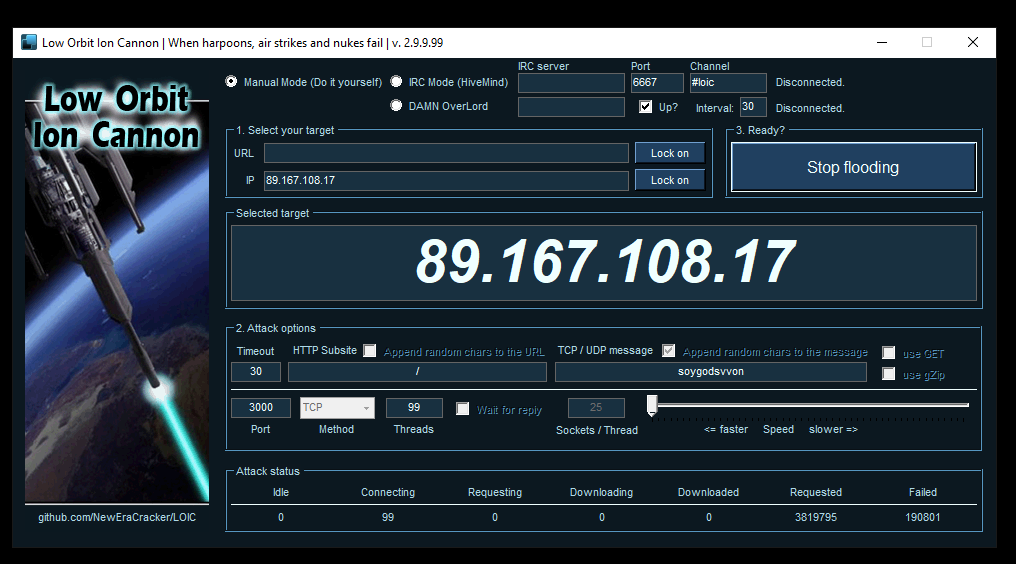Open the github.com/NewEraCracker/LOIC link
1016x564 pixels.
click(x=117, y=517)
